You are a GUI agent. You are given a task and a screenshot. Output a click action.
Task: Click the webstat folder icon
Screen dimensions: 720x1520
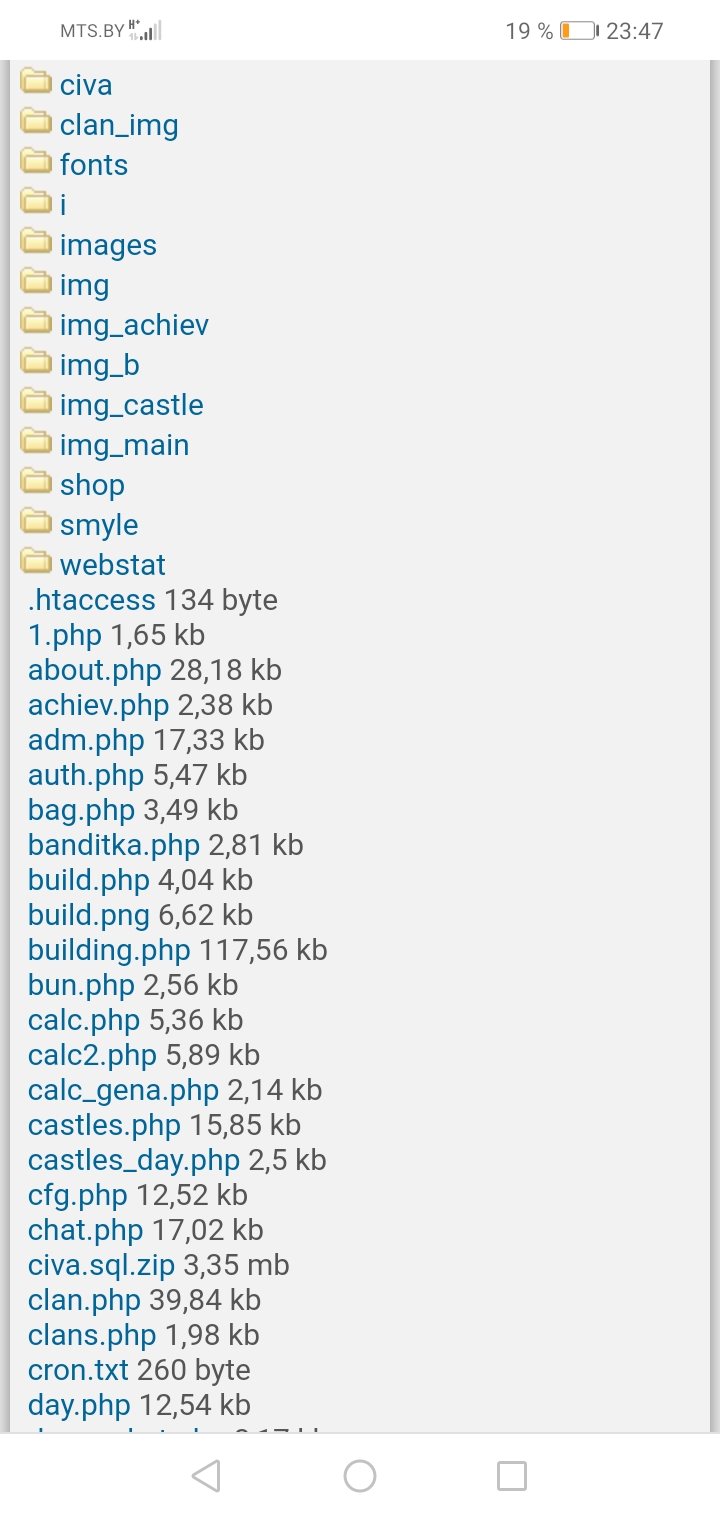coord(36,562)
